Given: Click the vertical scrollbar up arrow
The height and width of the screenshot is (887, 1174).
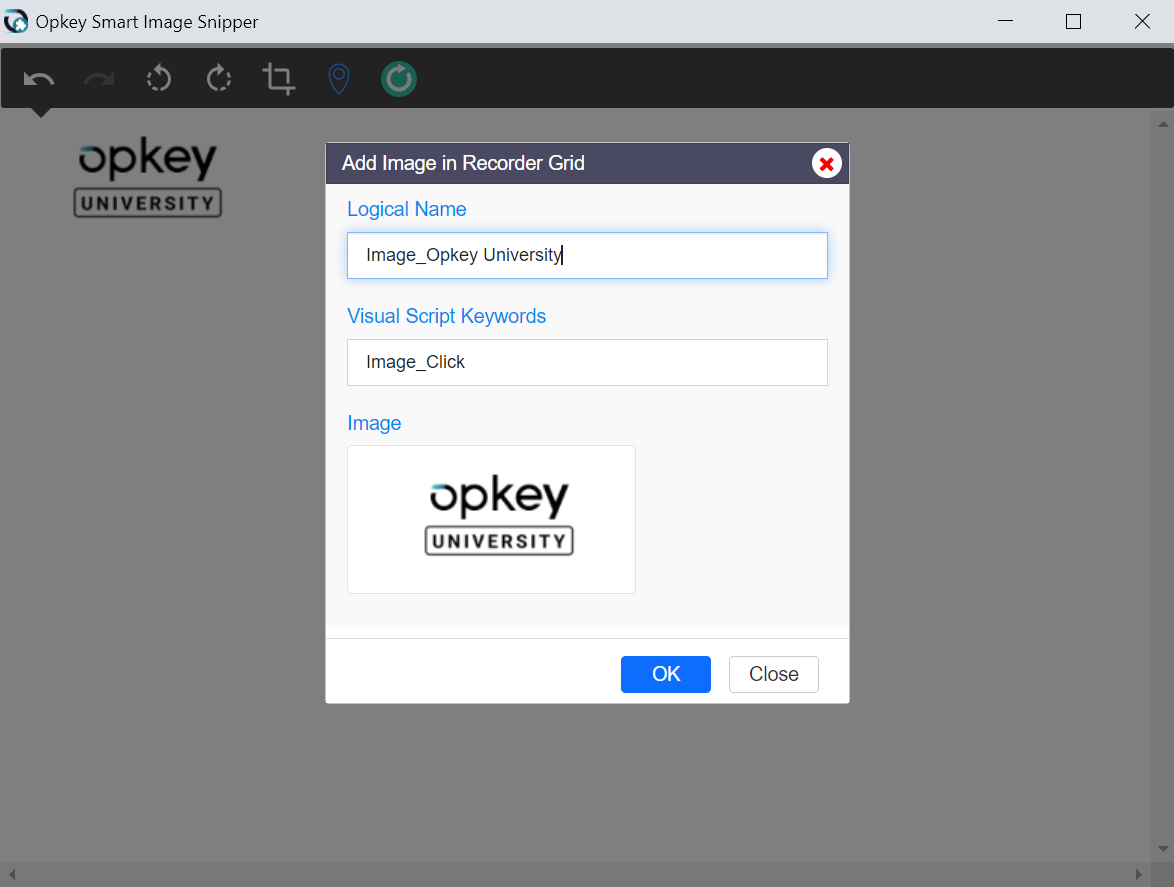Looking at the screenshot, I should click(1163, 124).
